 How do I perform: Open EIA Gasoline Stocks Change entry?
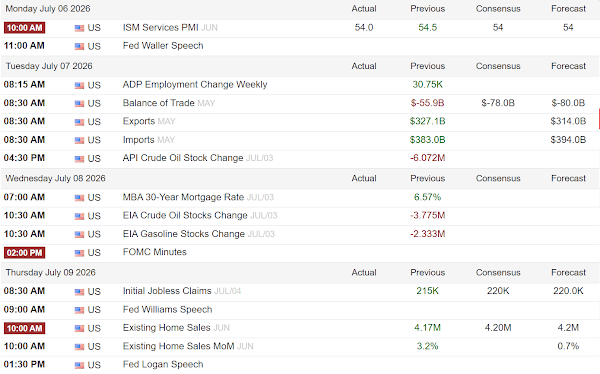point(184,234)
